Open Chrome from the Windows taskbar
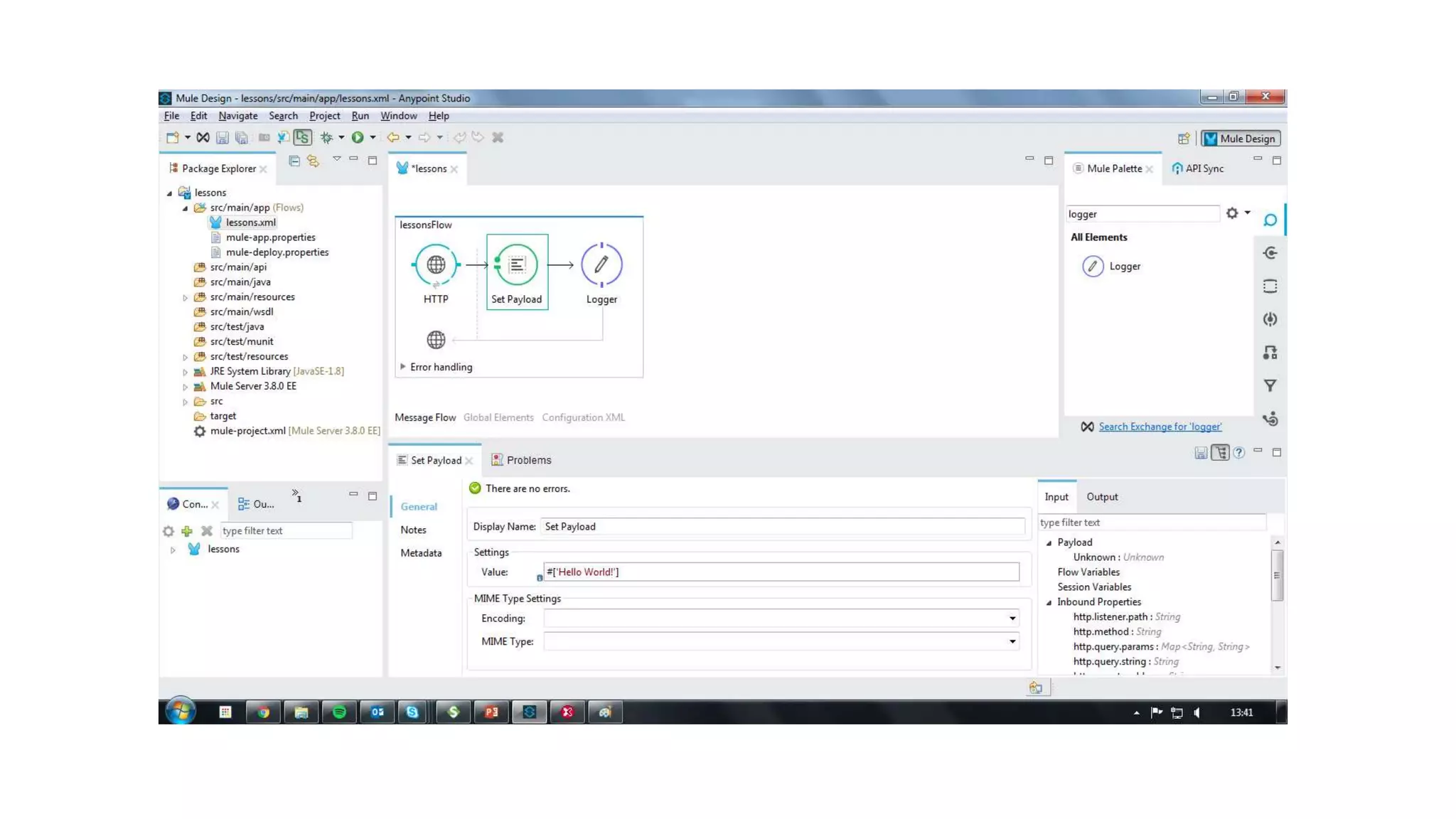The image size is (1456, 819). (263, 712)
